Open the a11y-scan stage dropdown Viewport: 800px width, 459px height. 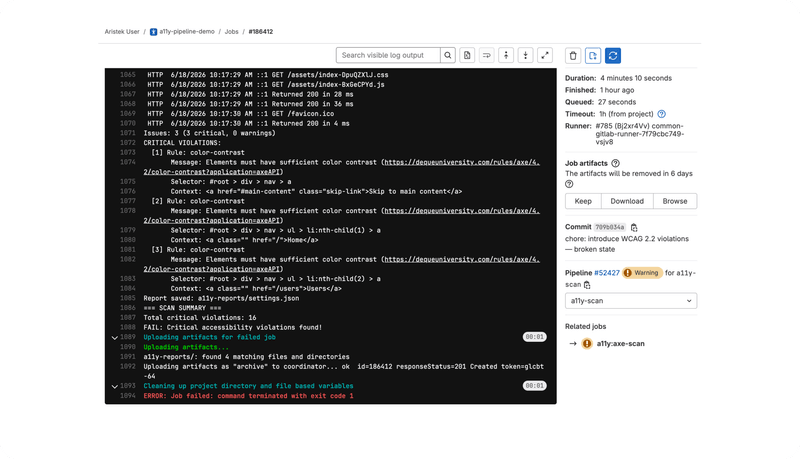631,301
